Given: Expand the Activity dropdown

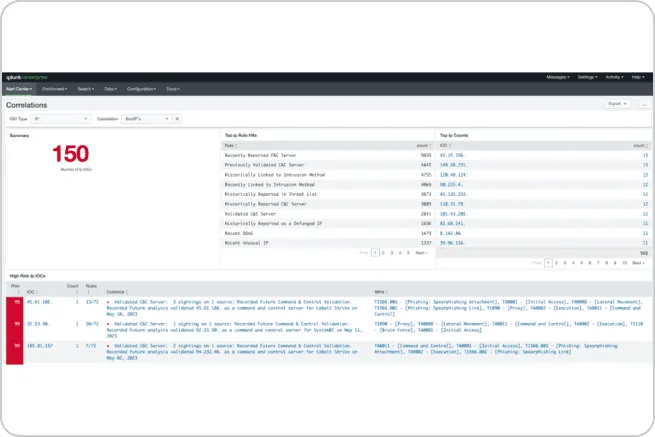Looking at the screenshot, I should click(614, 77).
